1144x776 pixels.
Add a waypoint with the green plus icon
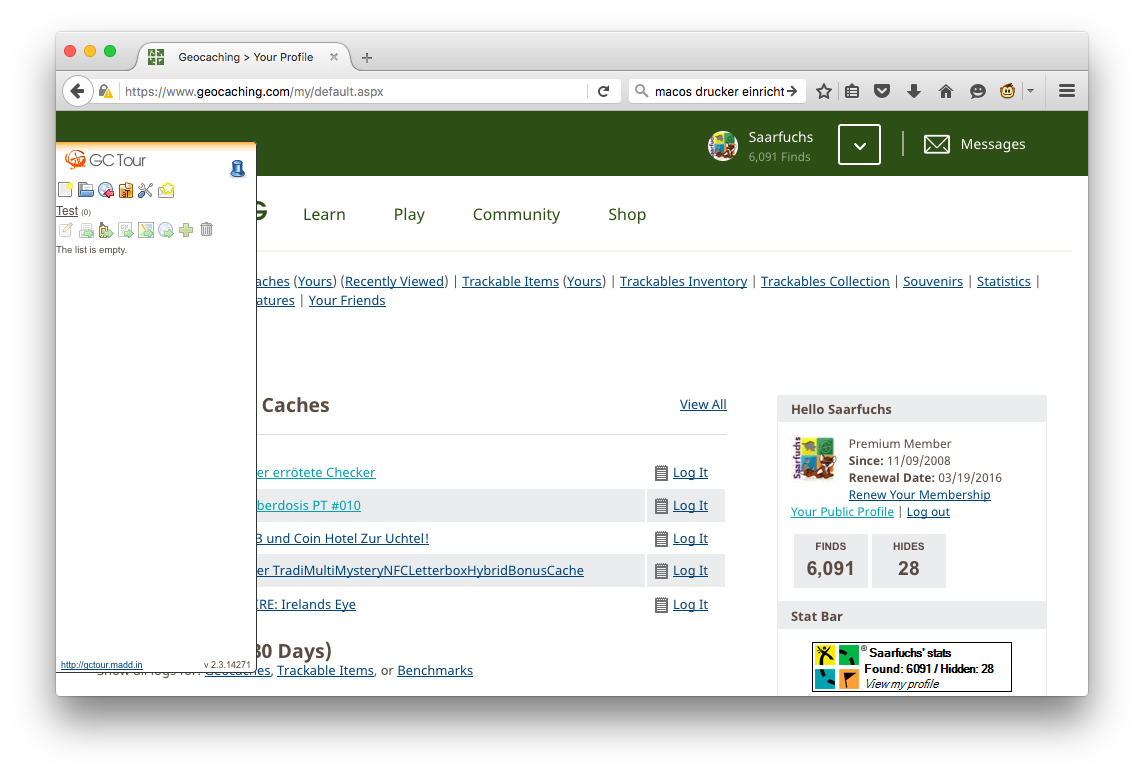pos(186,230)
